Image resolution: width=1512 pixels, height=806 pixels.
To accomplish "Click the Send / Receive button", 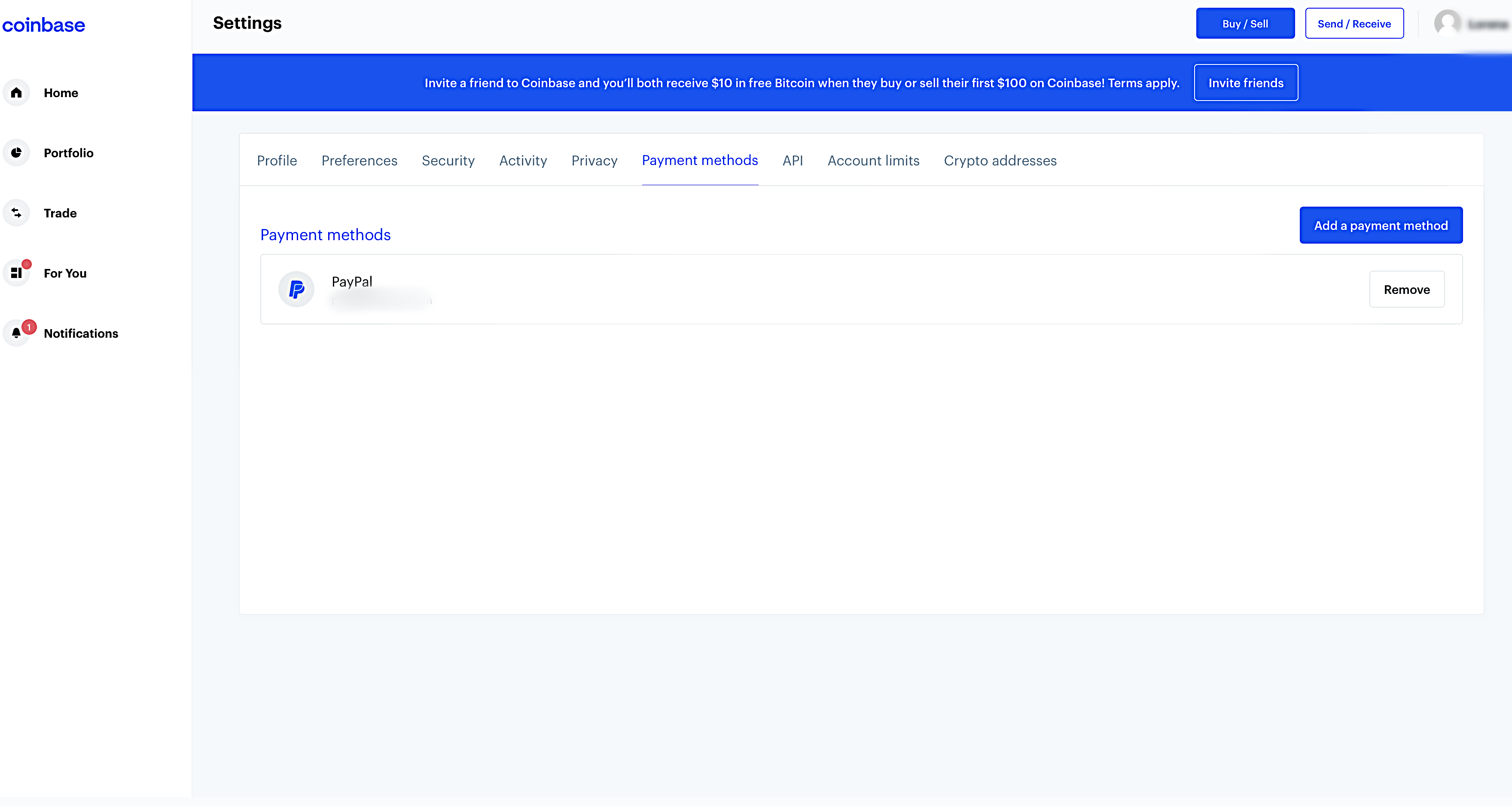I will (1354, 24).
